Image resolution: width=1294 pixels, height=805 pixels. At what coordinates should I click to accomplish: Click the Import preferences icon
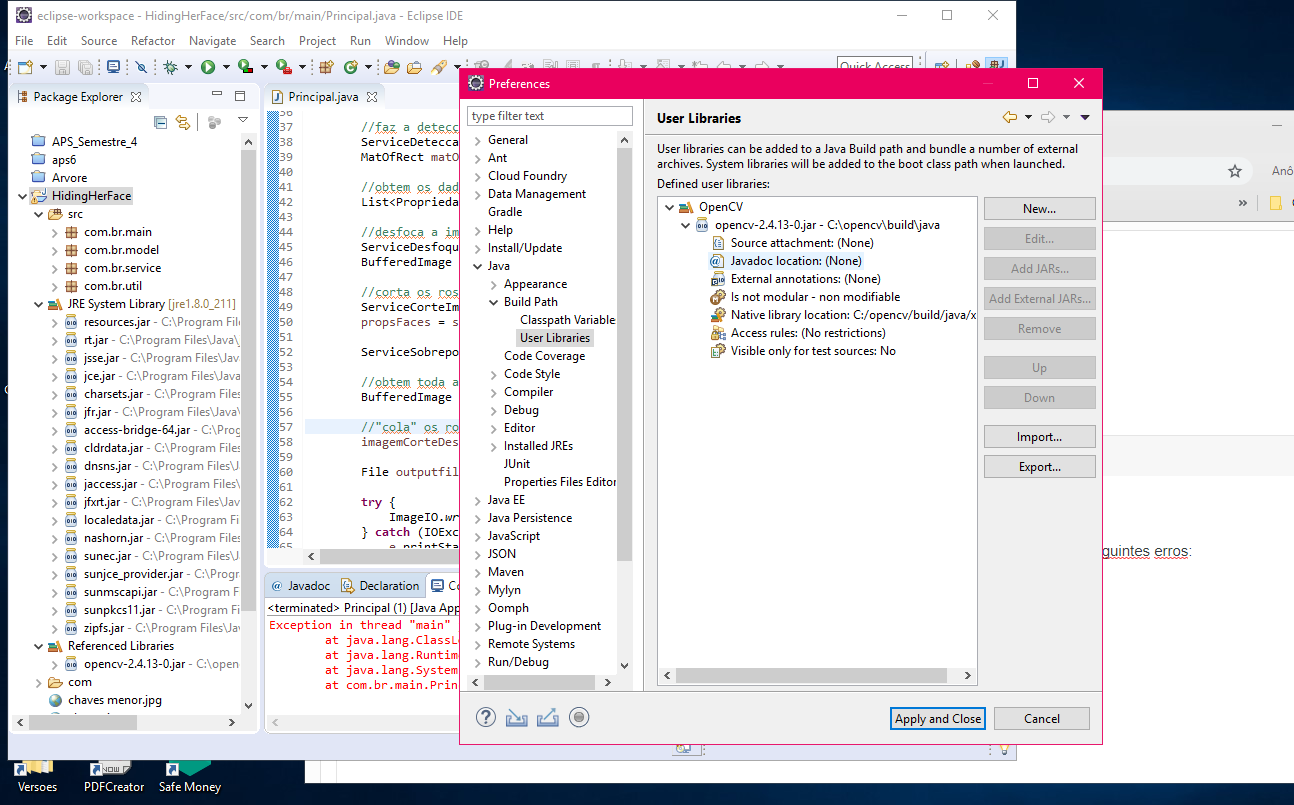[x=517, y=717]
